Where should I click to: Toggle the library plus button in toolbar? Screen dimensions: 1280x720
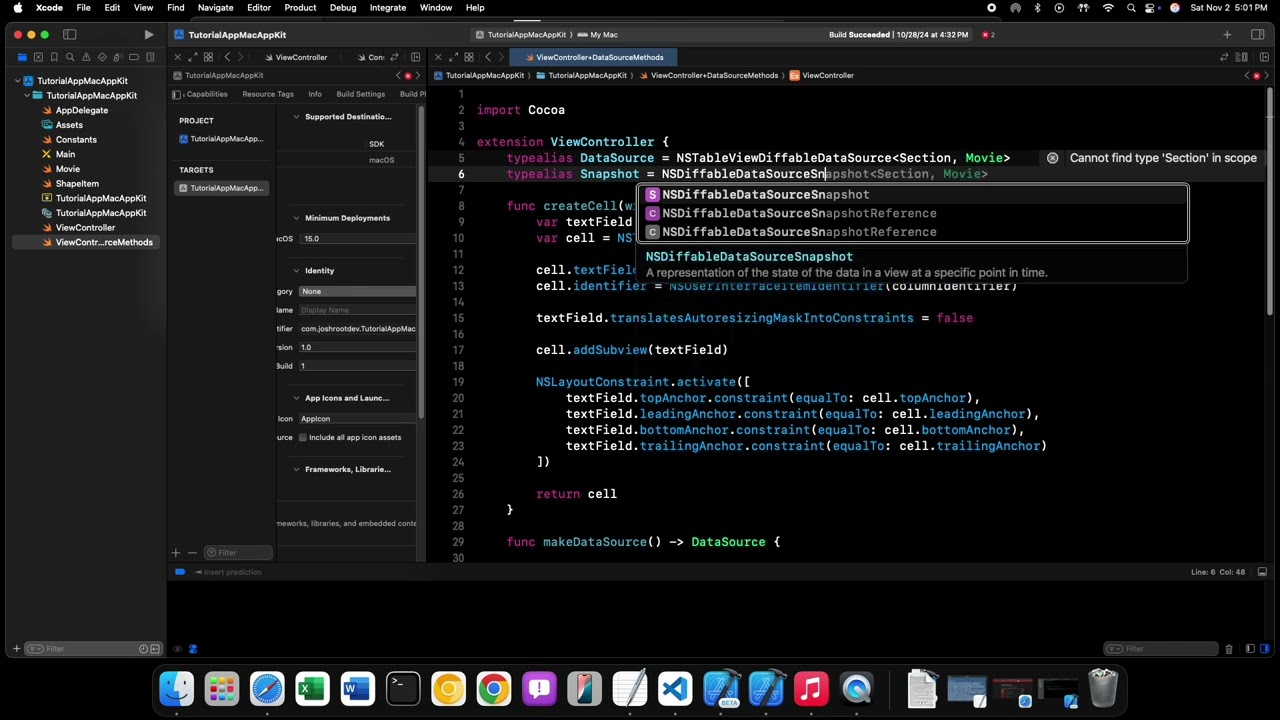(x=1227, y=35)
